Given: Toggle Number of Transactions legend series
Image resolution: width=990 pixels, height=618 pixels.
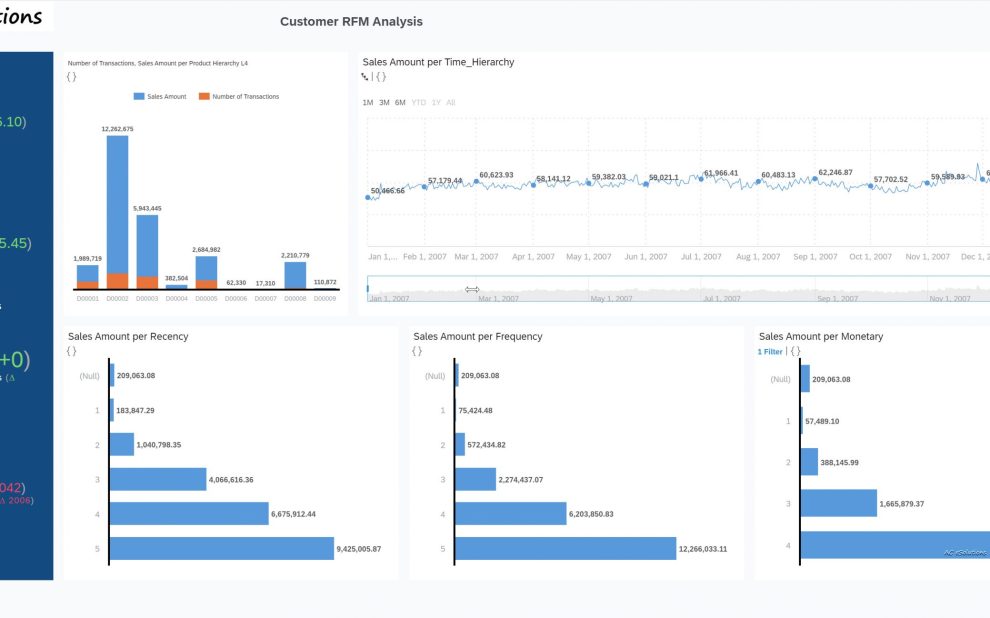Looking at the screenshot, I should coord(239,97).
